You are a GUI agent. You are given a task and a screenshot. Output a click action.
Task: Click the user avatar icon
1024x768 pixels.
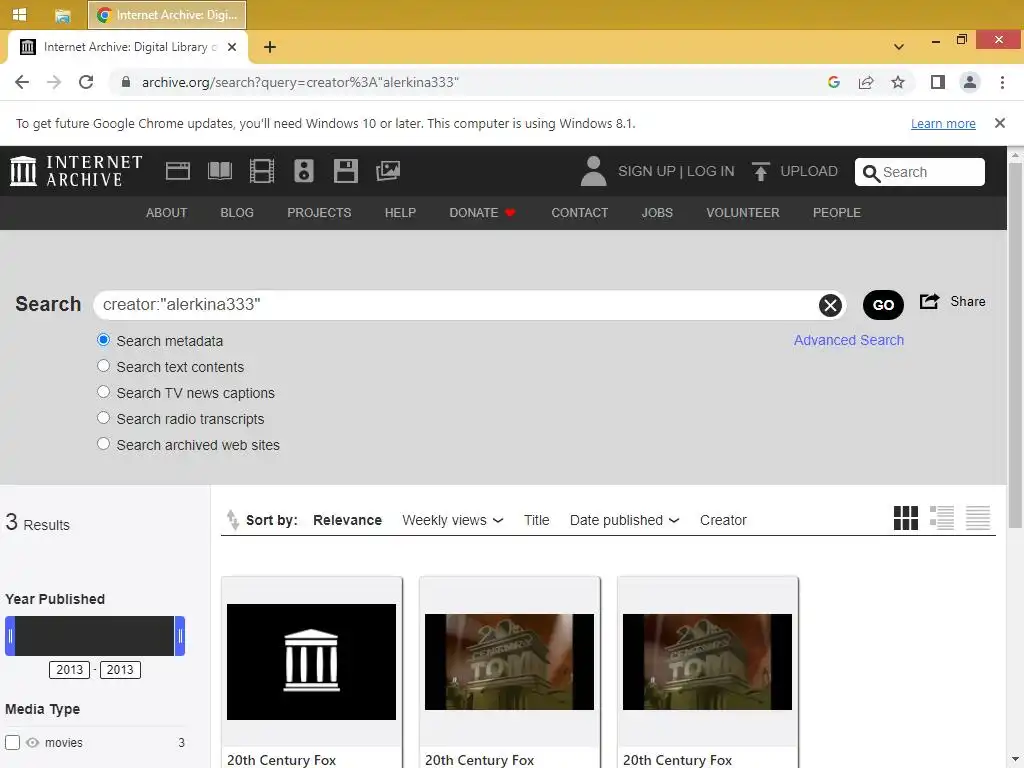click(x=593, y=171)
